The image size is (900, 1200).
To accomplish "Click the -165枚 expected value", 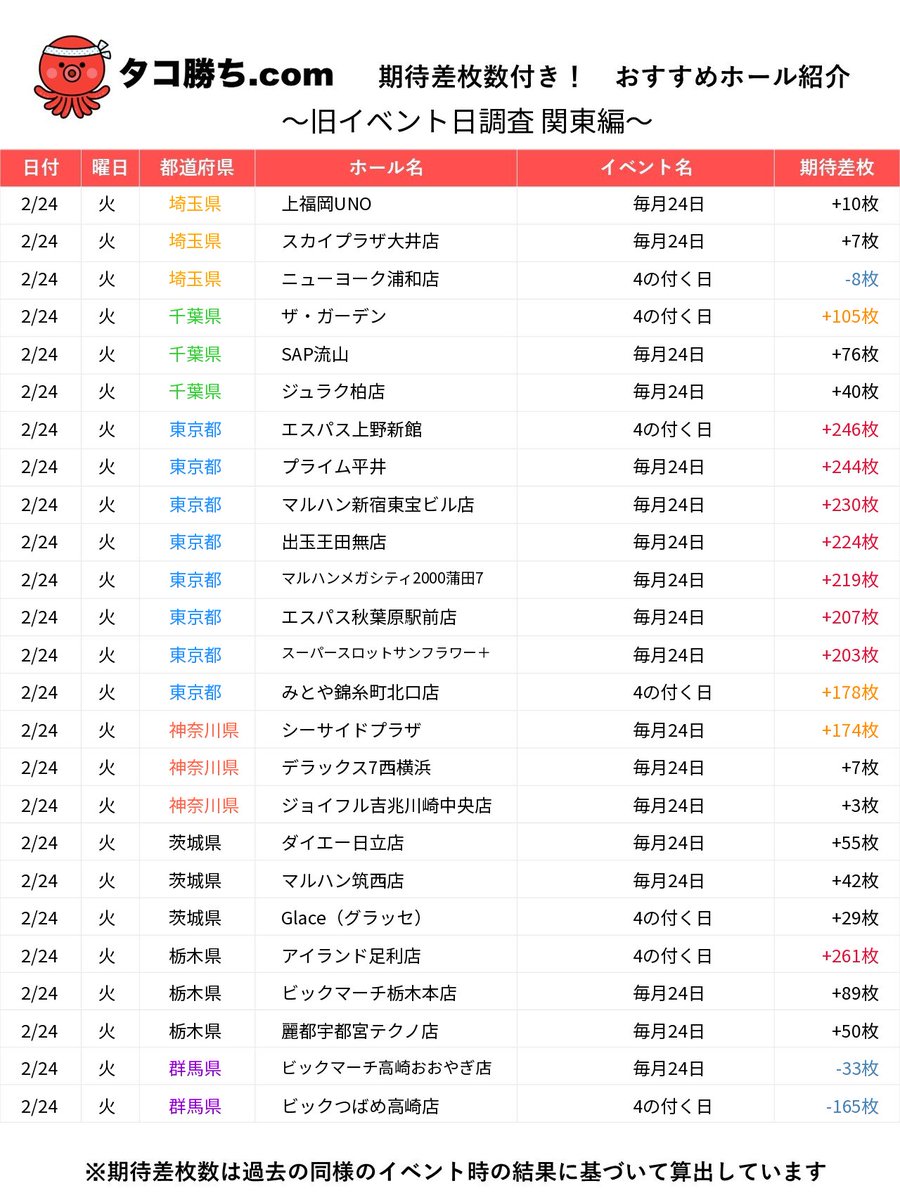I will (852, 1106).
